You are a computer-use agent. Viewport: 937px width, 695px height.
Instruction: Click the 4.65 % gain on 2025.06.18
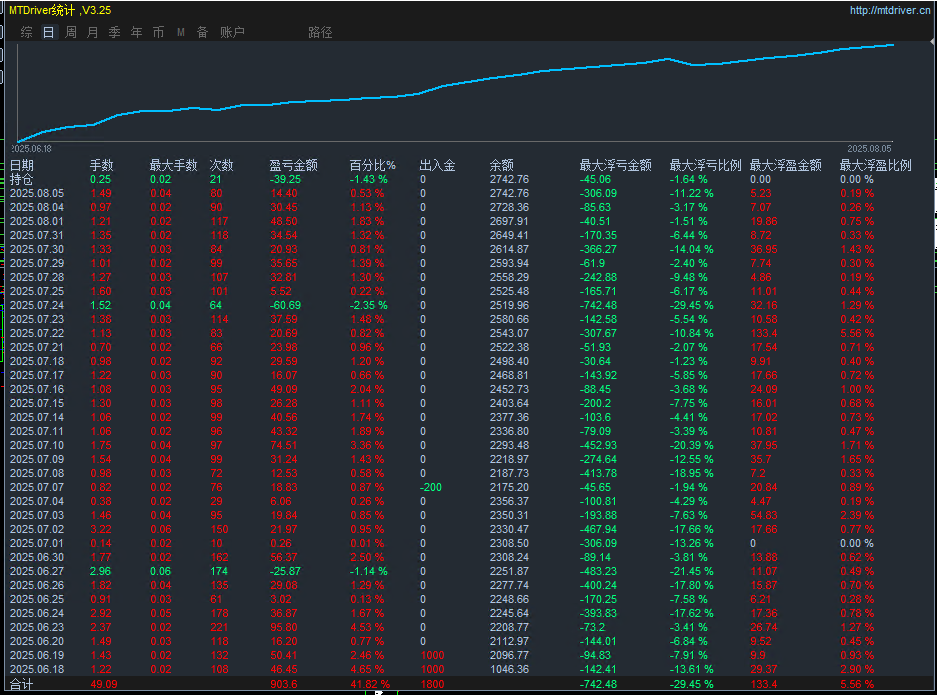coord(367,669)
